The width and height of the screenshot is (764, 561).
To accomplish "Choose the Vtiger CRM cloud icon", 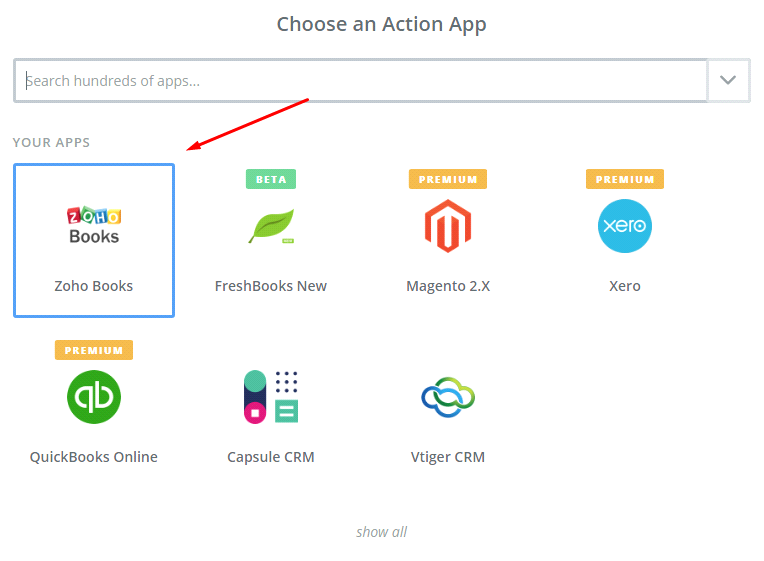I will (448, 397).
